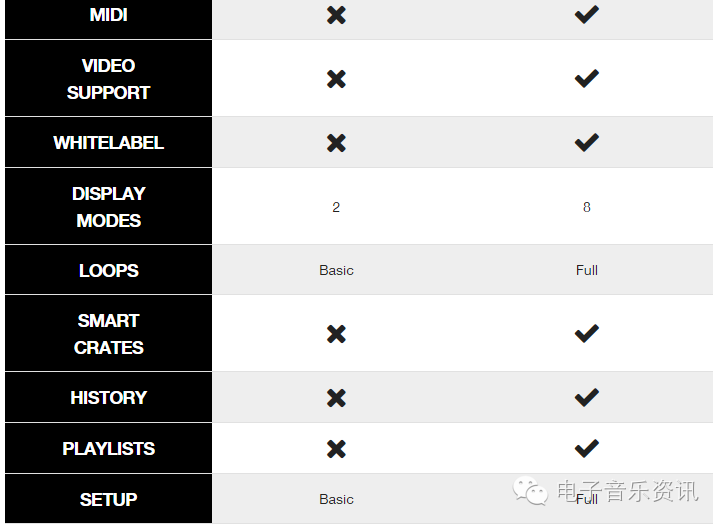Click the checkmark in the Whitelabel row
723x528 pixels.
pyautogui.click(x=587, y=143)
